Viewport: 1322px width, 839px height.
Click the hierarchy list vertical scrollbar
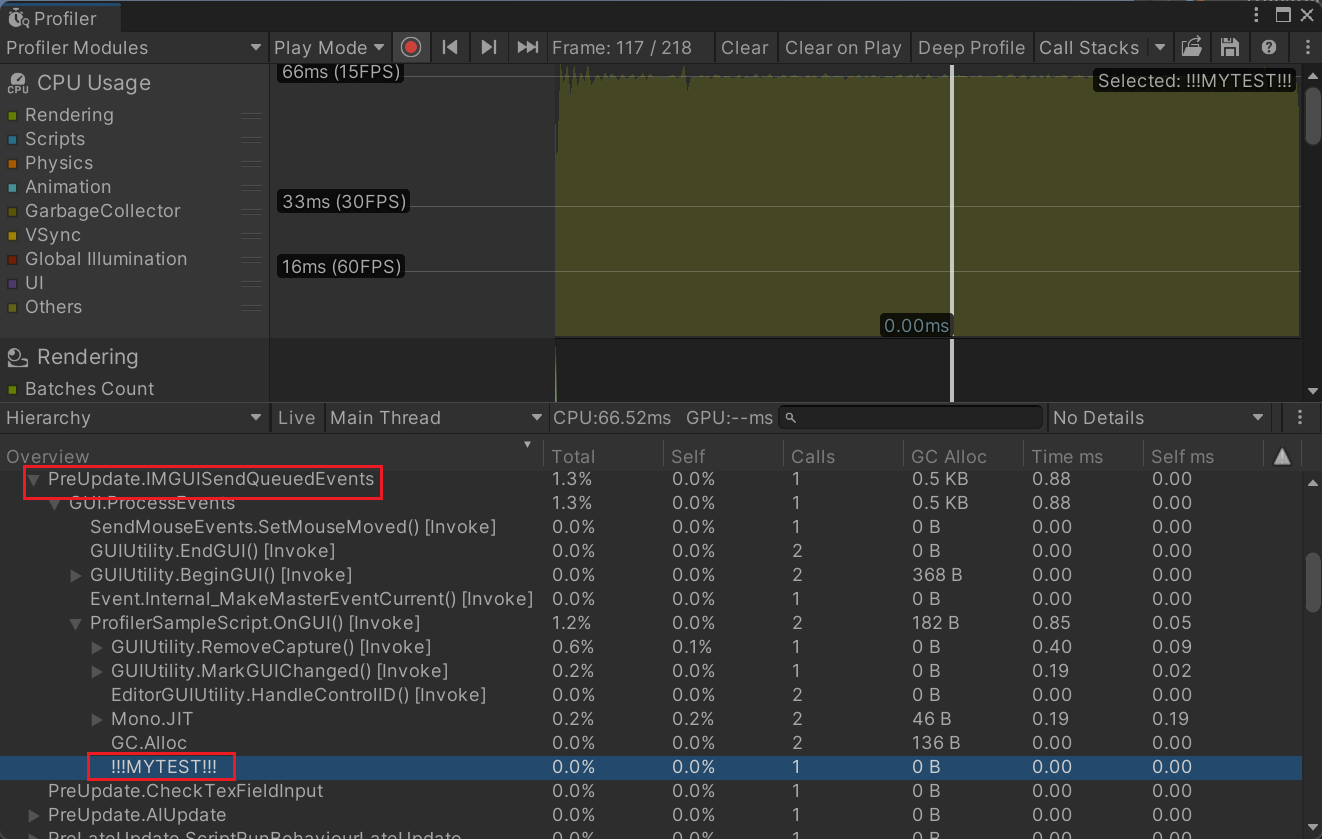coord(1314,581)
